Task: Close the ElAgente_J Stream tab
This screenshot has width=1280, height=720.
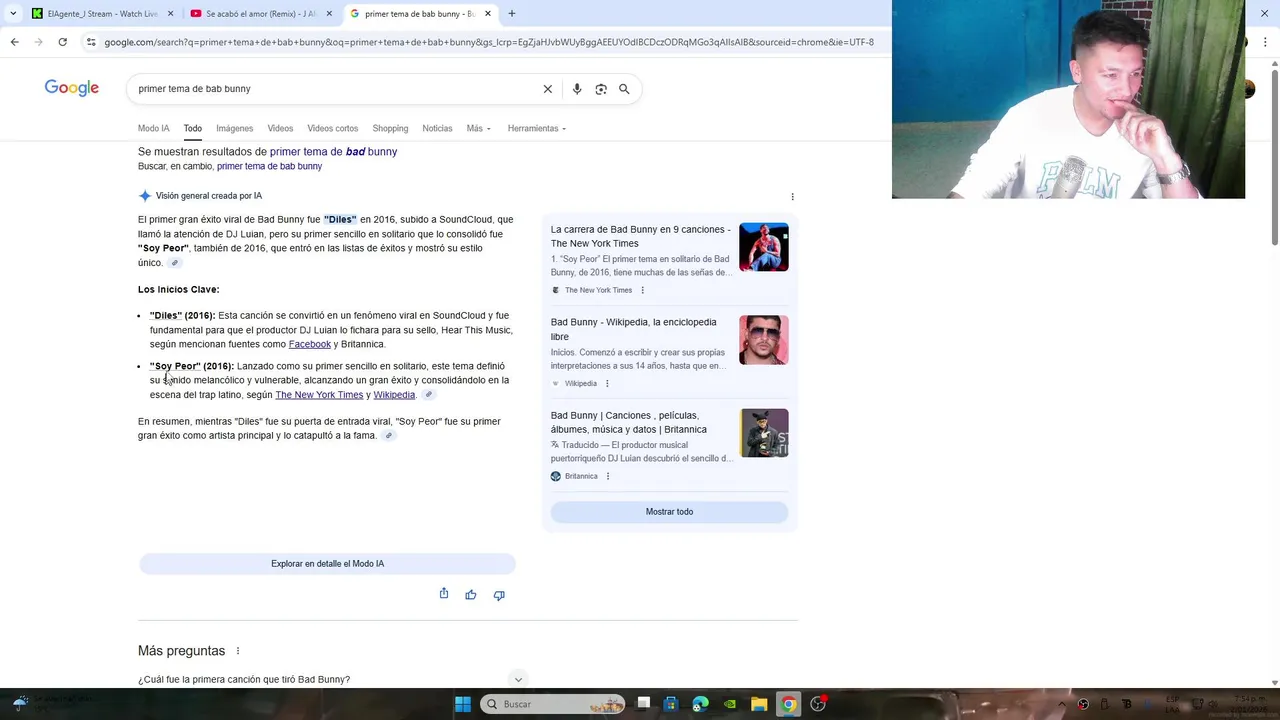Action: (170, 14)
